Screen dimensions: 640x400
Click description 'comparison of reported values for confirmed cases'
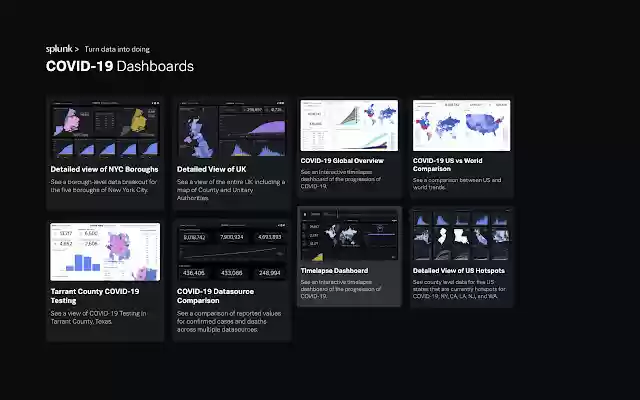[229, 321]
